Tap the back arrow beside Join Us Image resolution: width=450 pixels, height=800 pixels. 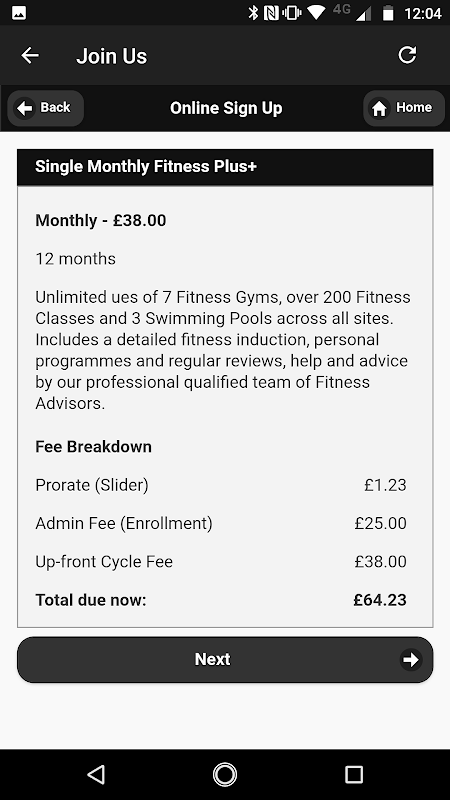(x=30, y=55)
